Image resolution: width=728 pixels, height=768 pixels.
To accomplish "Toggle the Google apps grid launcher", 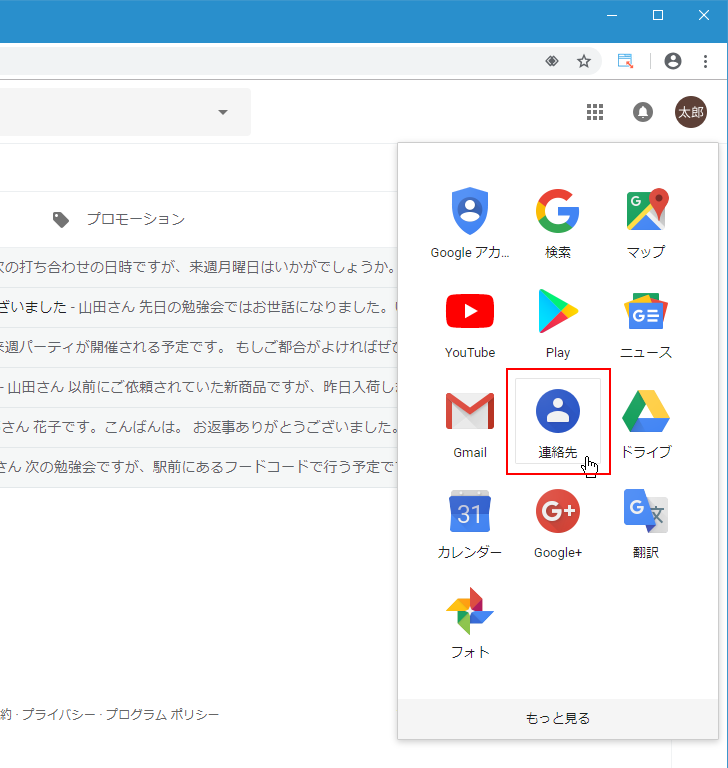I will click(x=595, y=112).
